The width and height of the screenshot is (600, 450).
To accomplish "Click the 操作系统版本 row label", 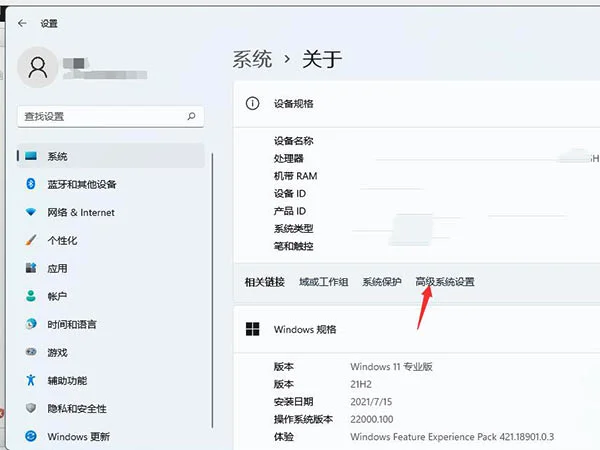I will tap(303, 419).
